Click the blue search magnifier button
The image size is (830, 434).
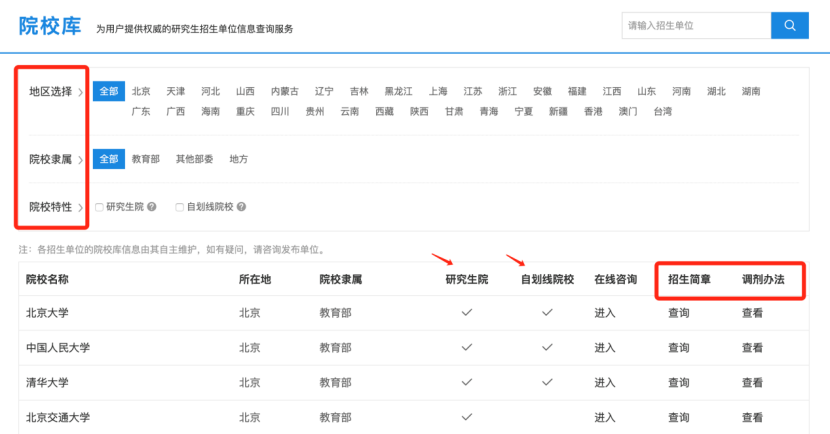789,25
